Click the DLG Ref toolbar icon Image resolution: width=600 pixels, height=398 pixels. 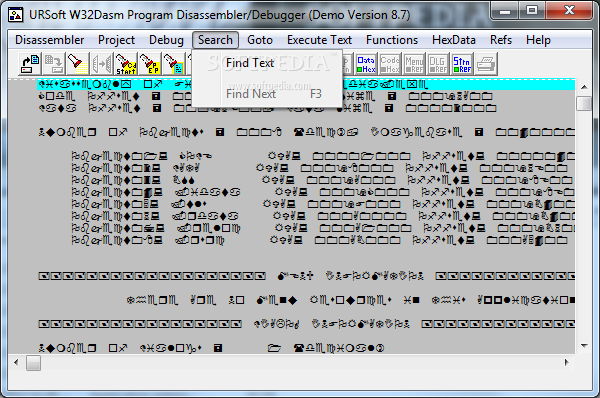pos(438,64)
